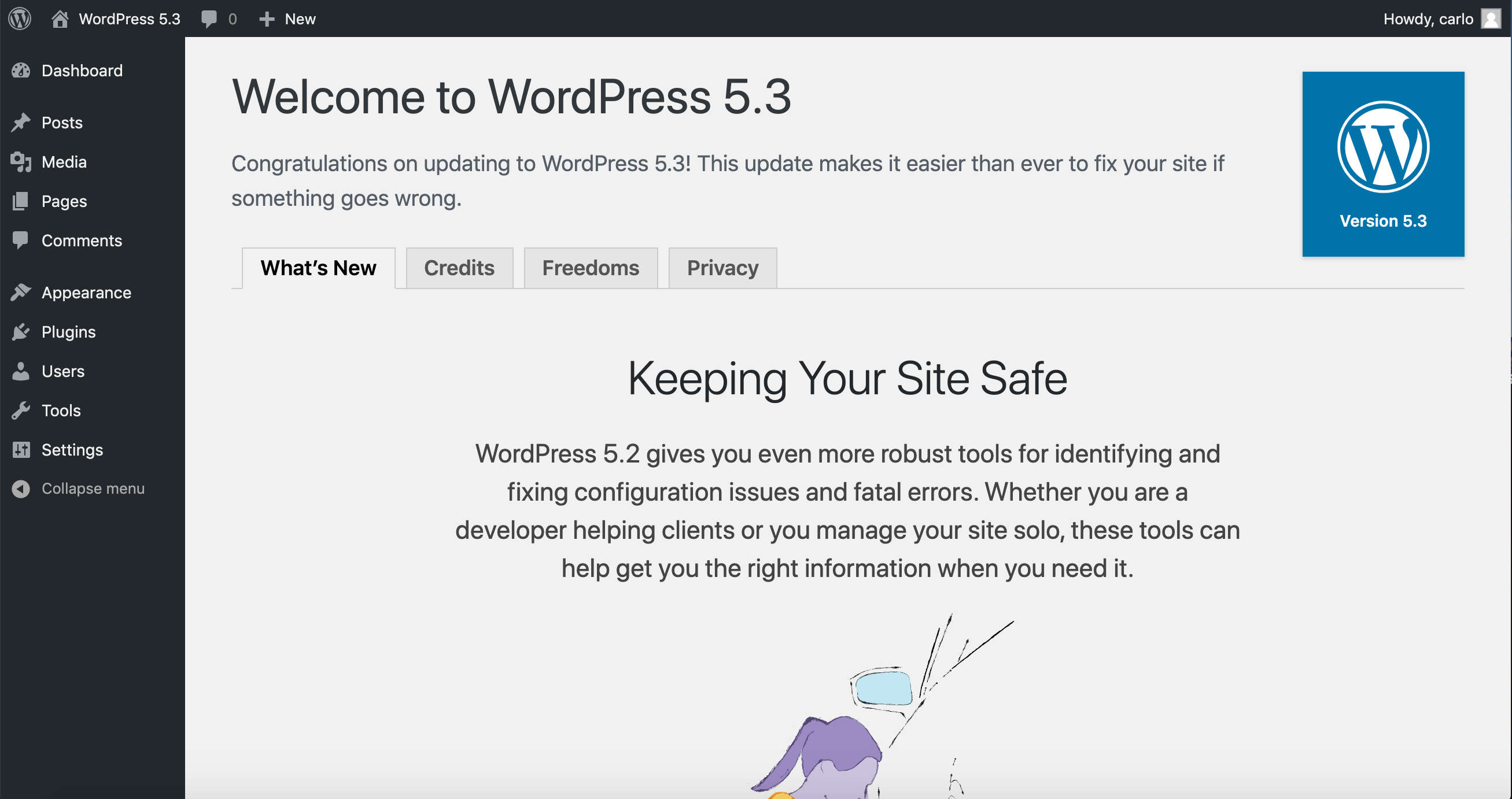
Task: Open the Privacy tab
Action: pyautogui.click(x=722, y=268)
